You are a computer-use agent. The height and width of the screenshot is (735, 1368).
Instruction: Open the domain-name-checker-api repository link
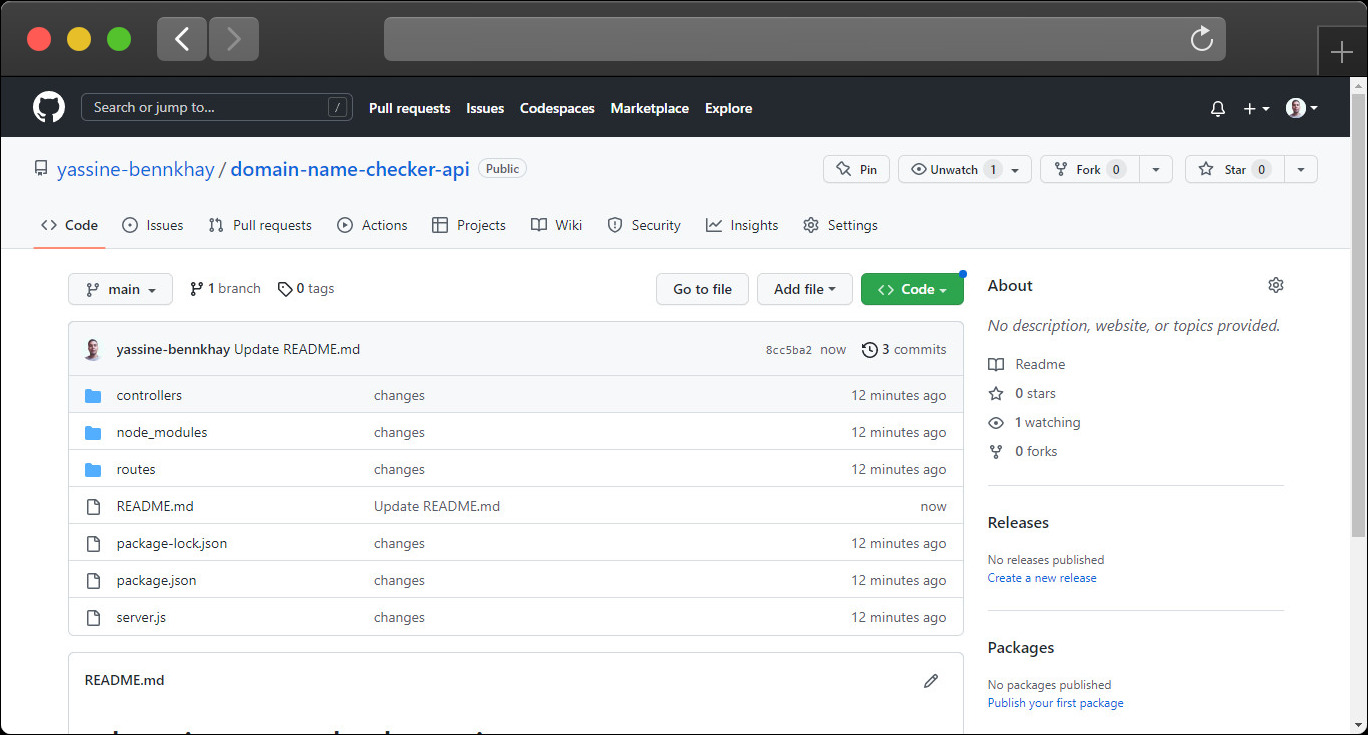[350, 169]
